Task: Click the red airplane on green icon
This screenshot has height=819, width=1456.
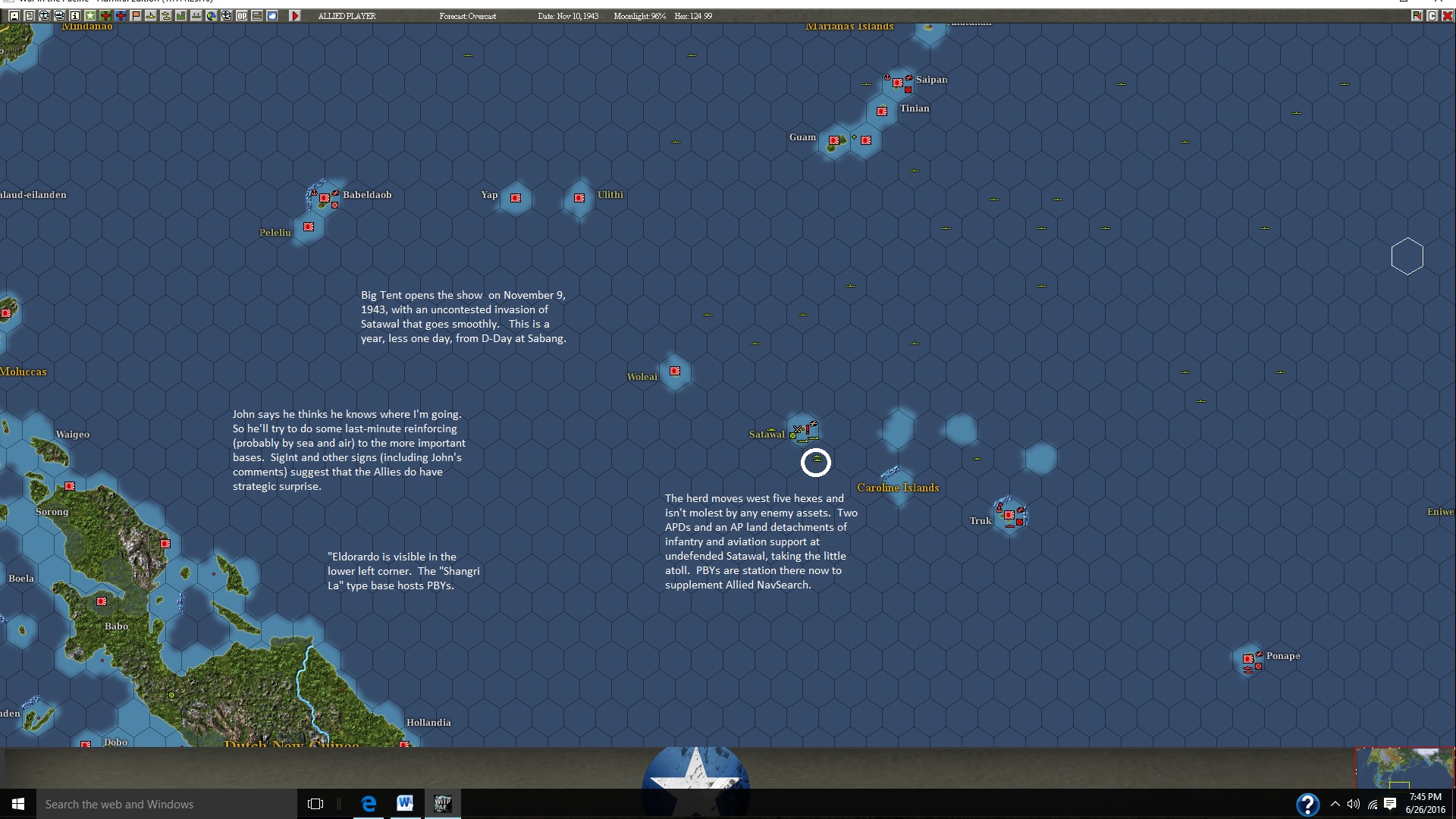Action: (x=105, y=16)
